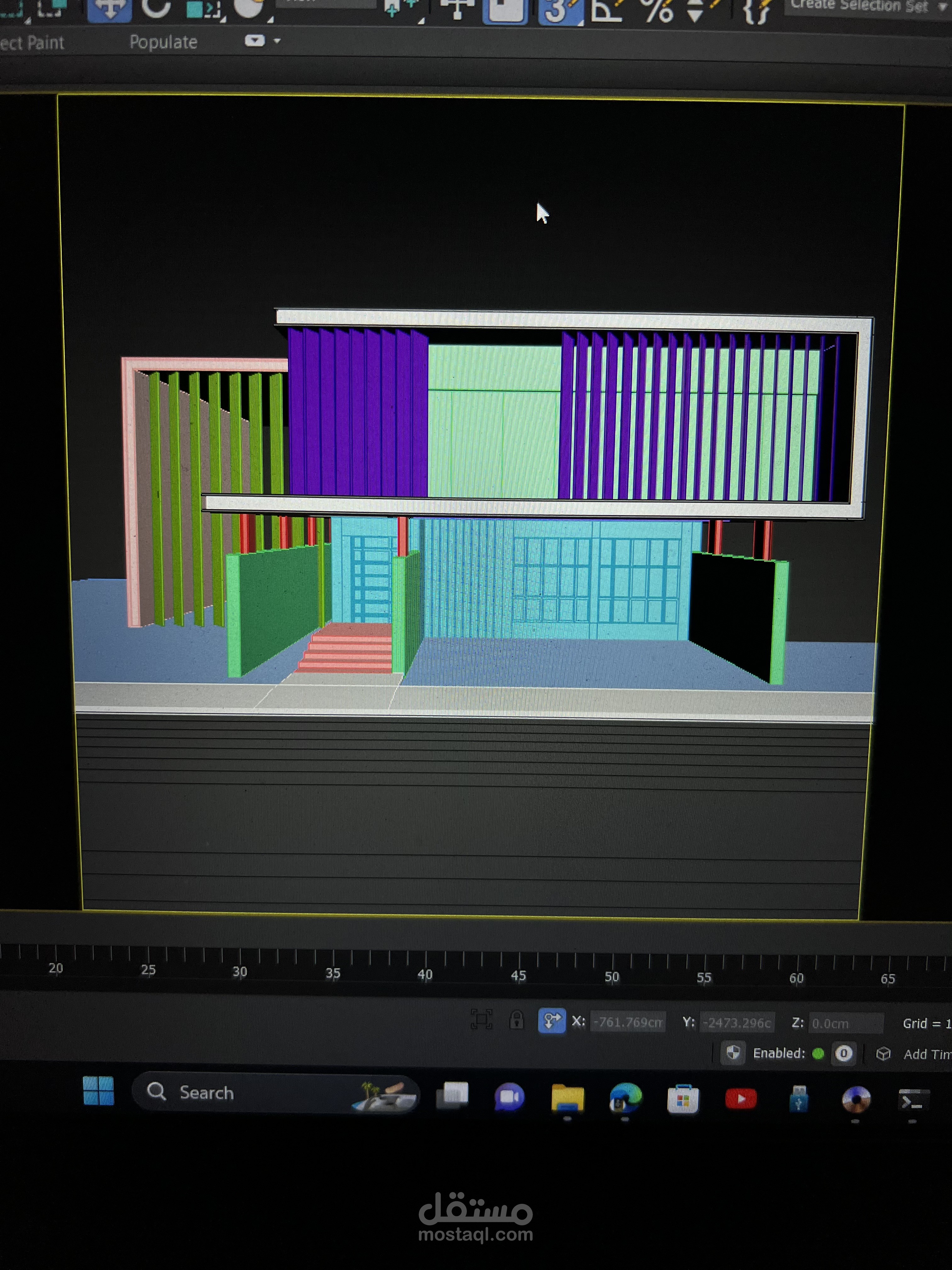
Task: Expand the ribbon display options arrow
Action: coord(278,41)
